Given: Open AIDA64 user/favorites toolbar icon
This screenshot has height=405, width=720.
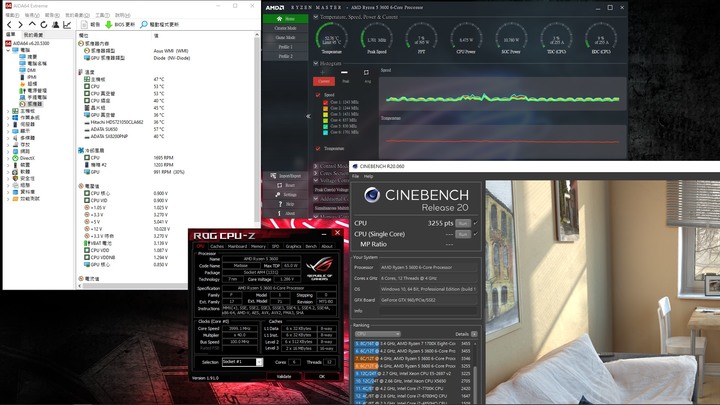Looking at the screenshot, I should [x=56, y=24].
